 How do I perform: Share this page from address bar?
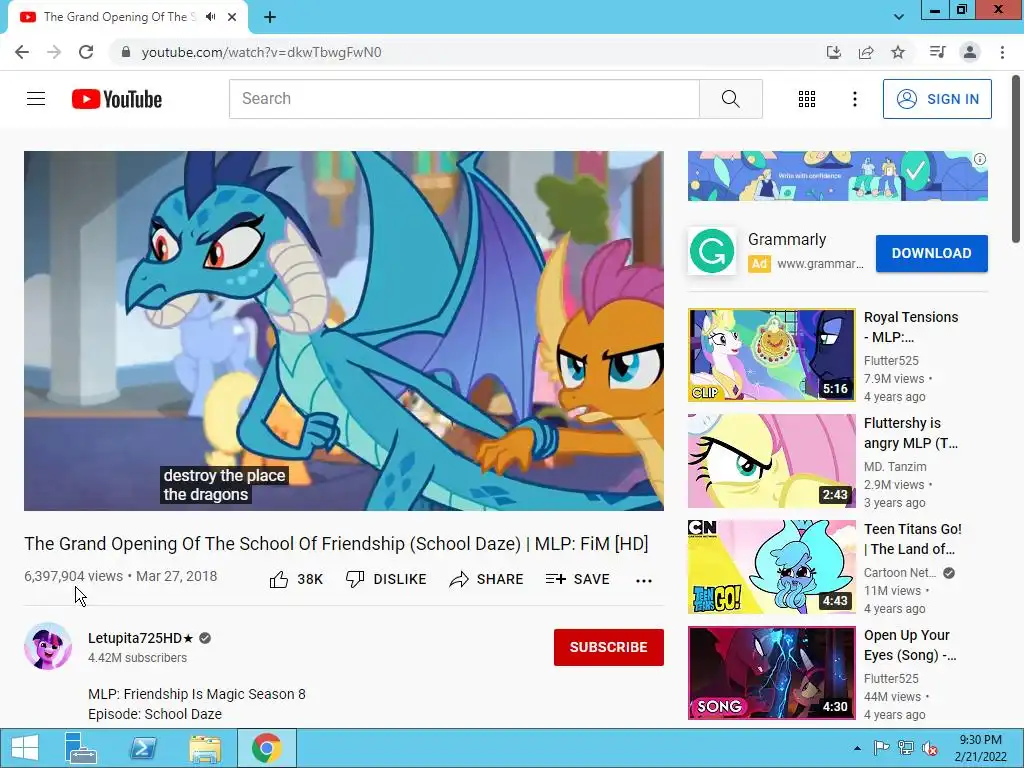866,52
